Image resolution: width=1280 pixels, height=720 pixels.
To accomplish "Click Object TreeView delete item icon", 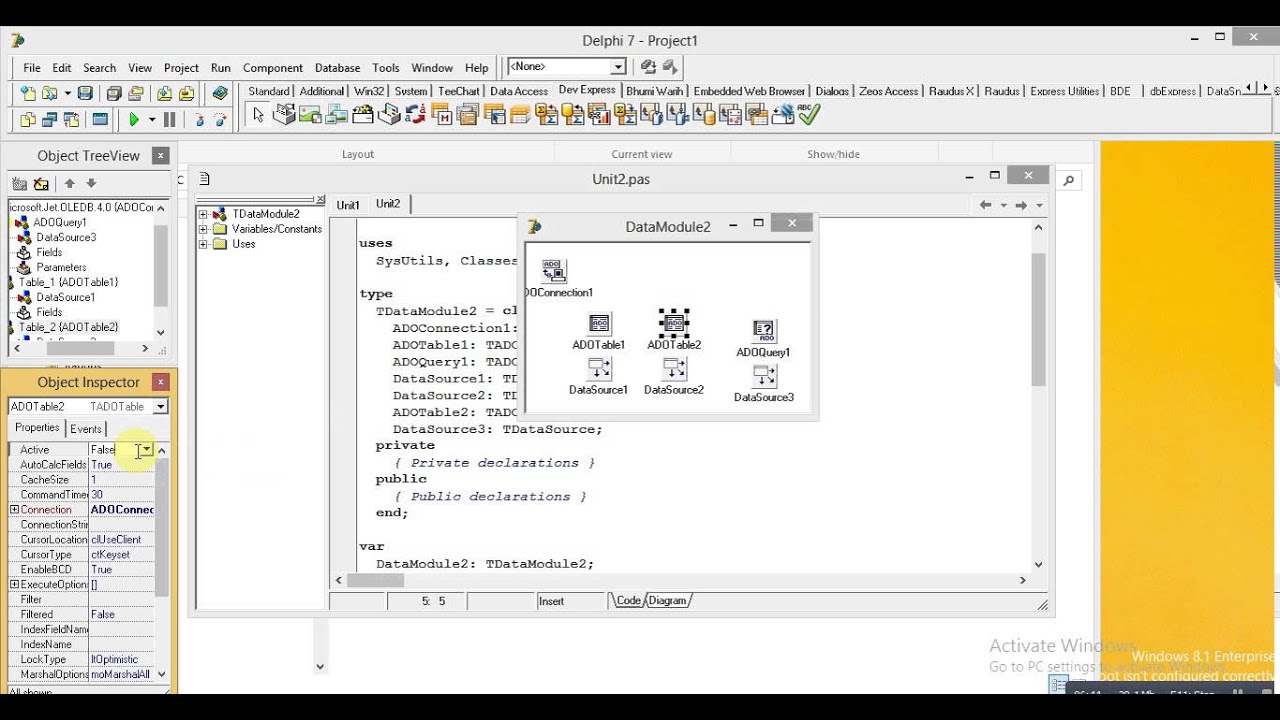I will coord(41,184).
